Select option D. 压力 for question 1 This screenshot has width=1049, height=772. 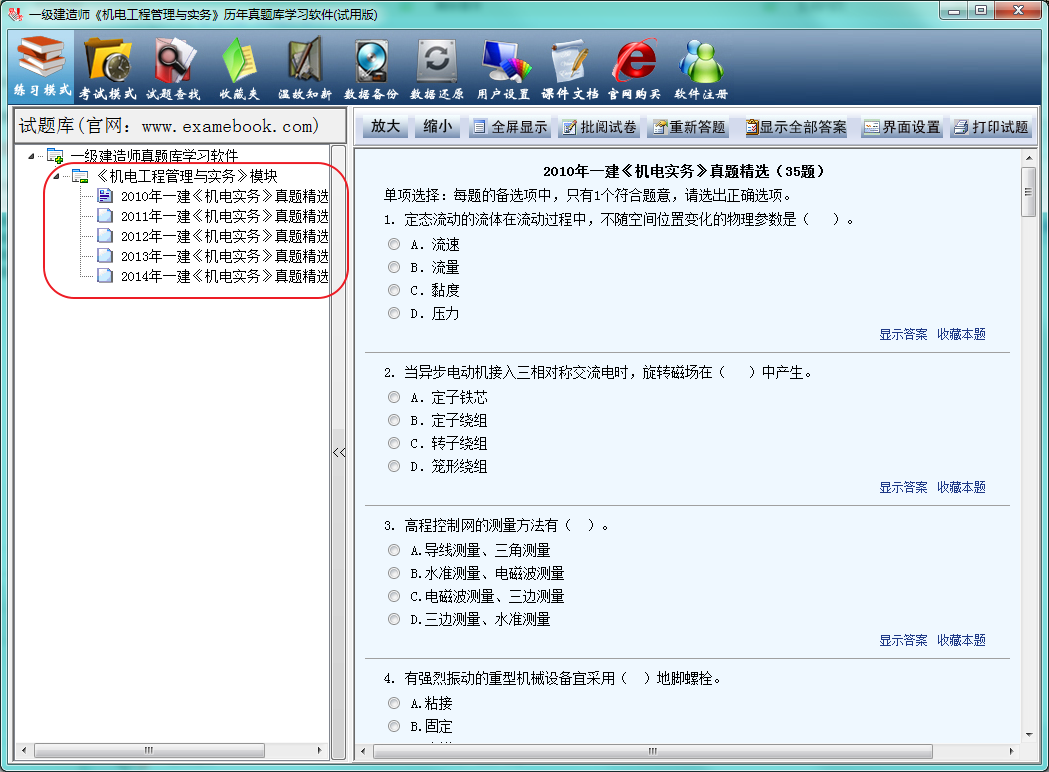(x=394, y=313)
